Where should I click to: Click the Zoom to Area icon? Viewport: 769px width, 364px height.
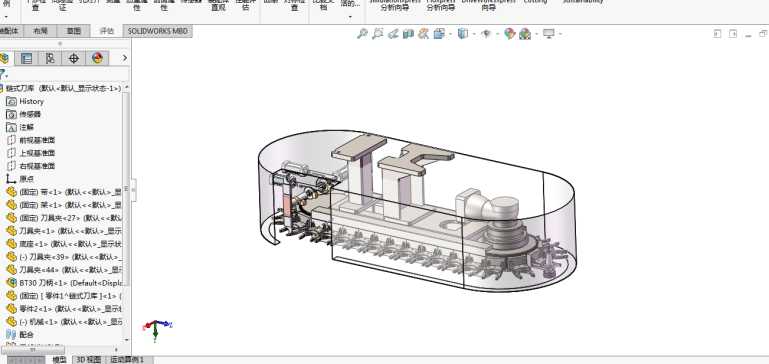tap(377, 34)
